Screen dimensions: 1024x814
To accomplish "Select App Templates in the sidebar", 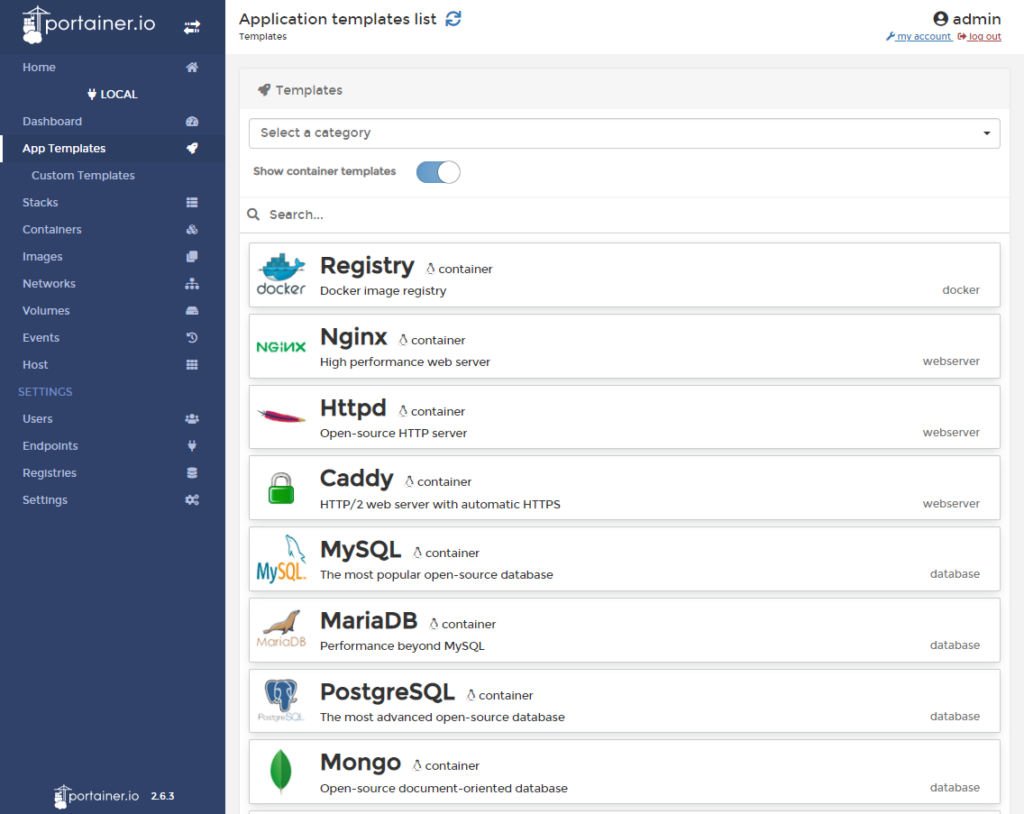I will point(64,148).
